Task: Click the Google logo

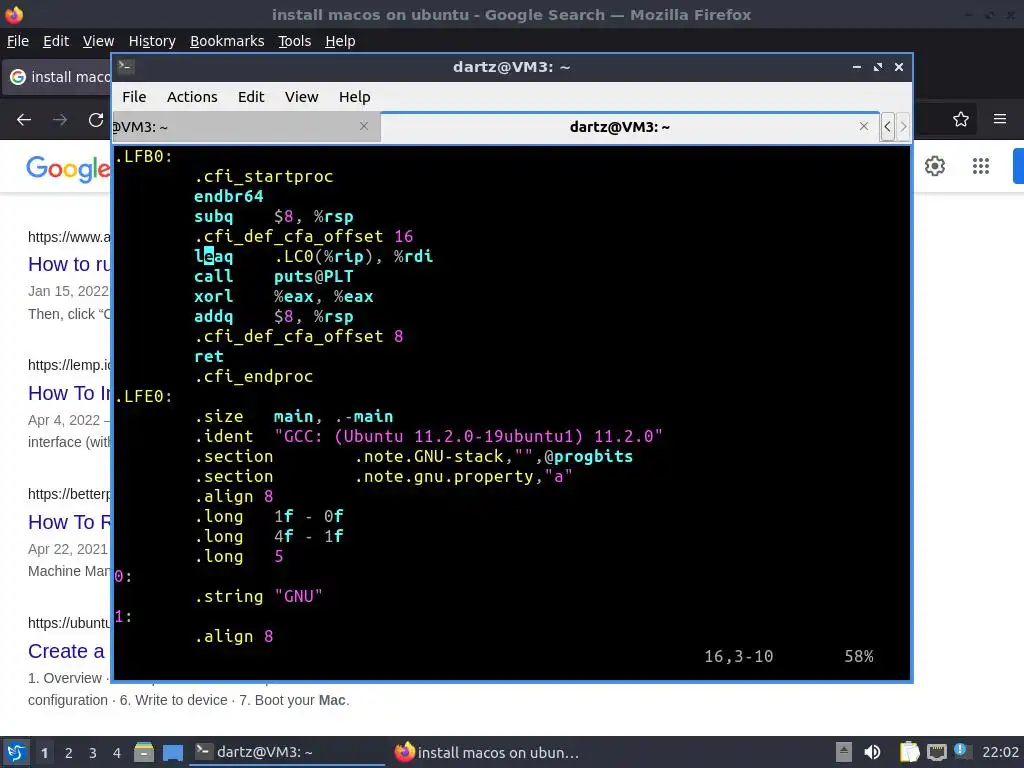Action: 68,169
